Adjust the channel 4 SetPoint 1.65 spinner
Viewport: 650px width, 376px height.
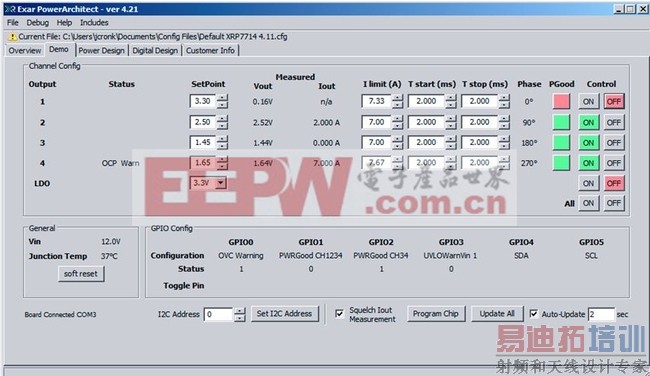coord(223,163)
